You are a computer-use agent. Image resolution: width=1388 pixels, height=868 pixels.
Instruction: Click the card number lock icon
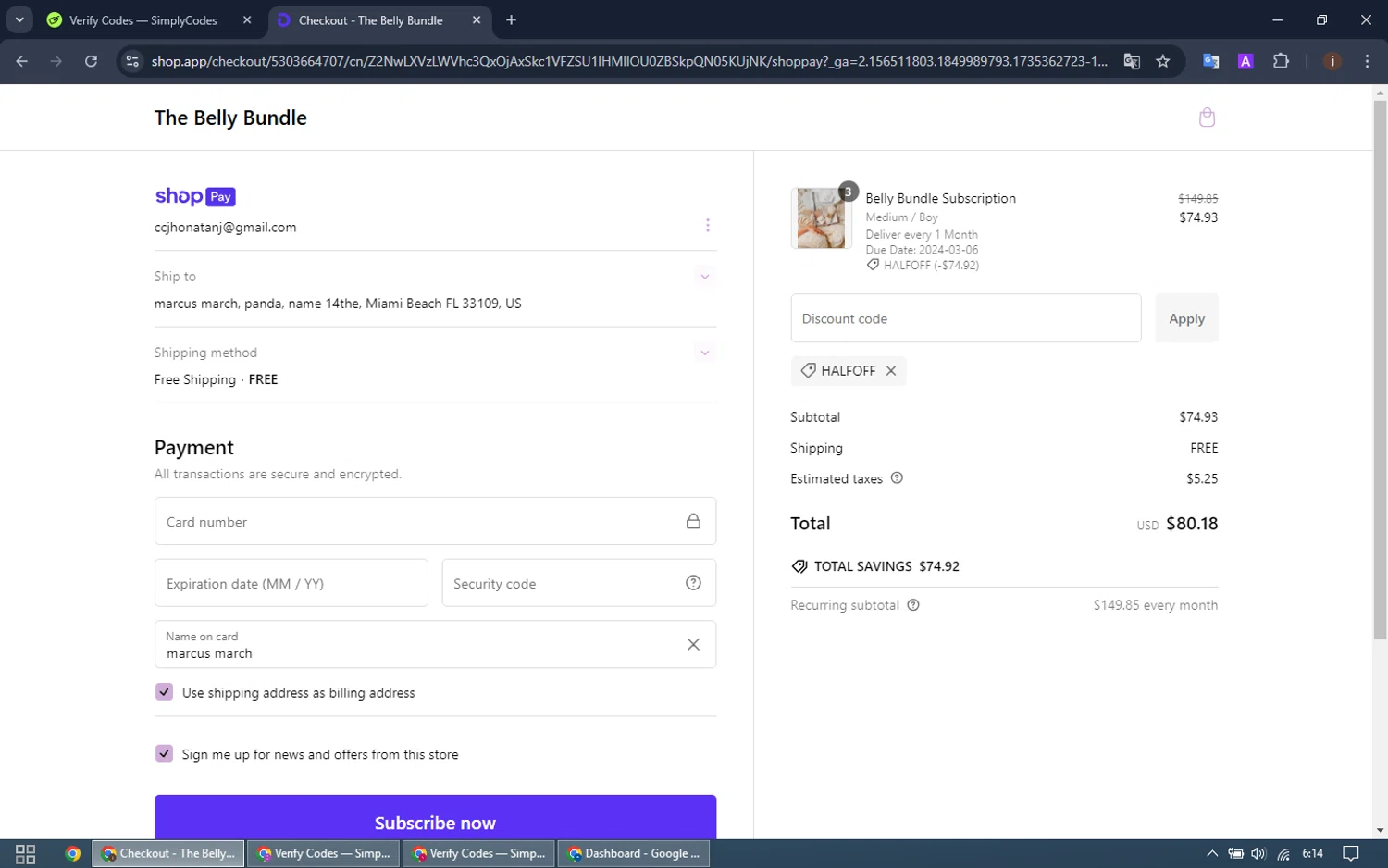(x=693, y=521)
